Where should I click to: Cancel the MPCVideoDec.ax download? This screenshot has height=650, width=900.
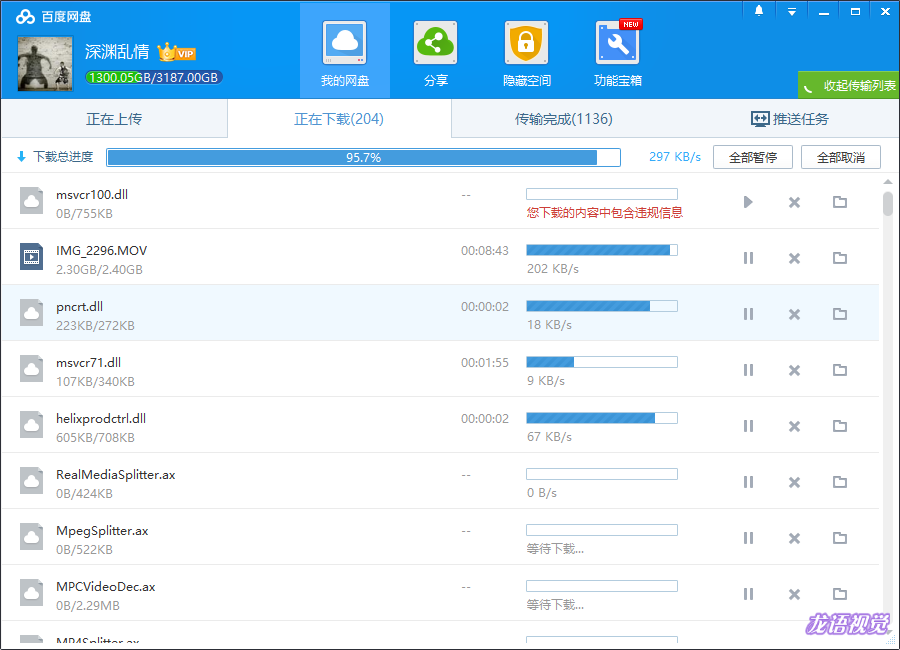794,594
